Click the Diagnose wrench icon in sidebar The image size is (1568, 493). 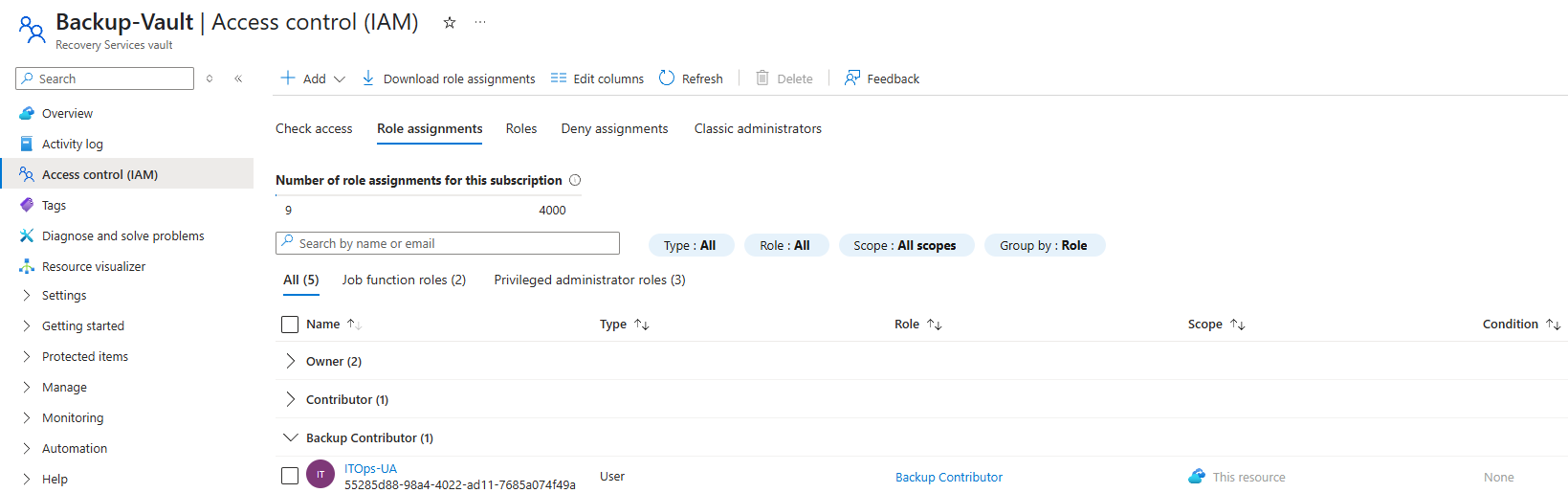[27, 235]
